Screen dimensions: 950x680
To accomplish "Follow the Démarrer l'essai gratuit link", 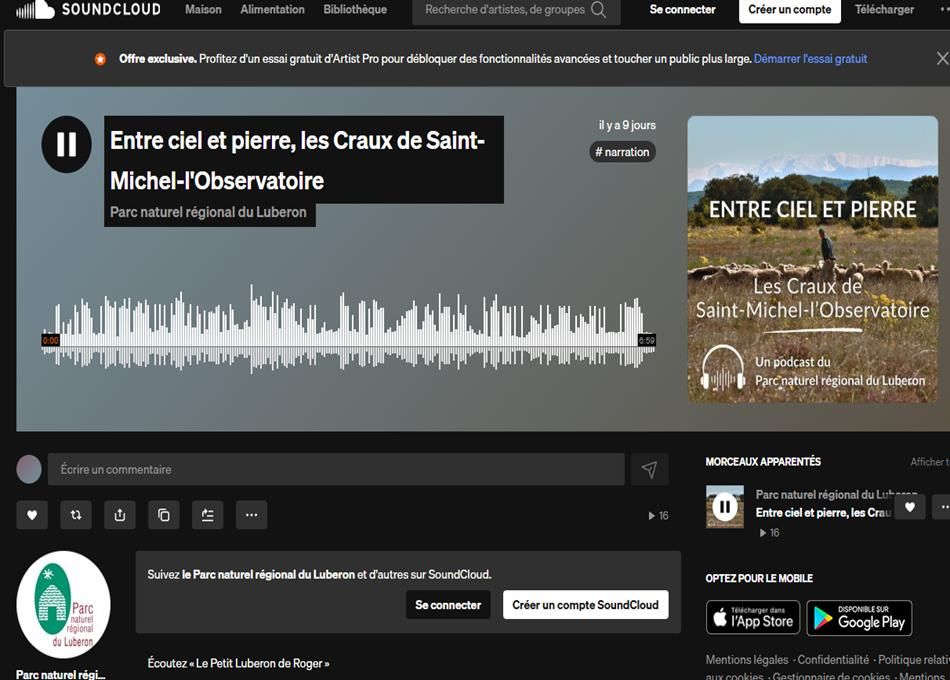I will coord(810,59).
